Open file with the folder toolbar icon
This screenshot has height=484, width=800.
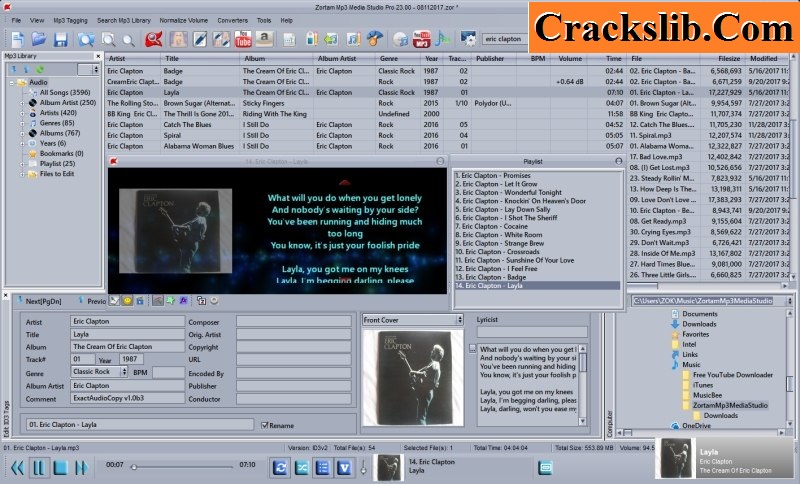point(39,39)
